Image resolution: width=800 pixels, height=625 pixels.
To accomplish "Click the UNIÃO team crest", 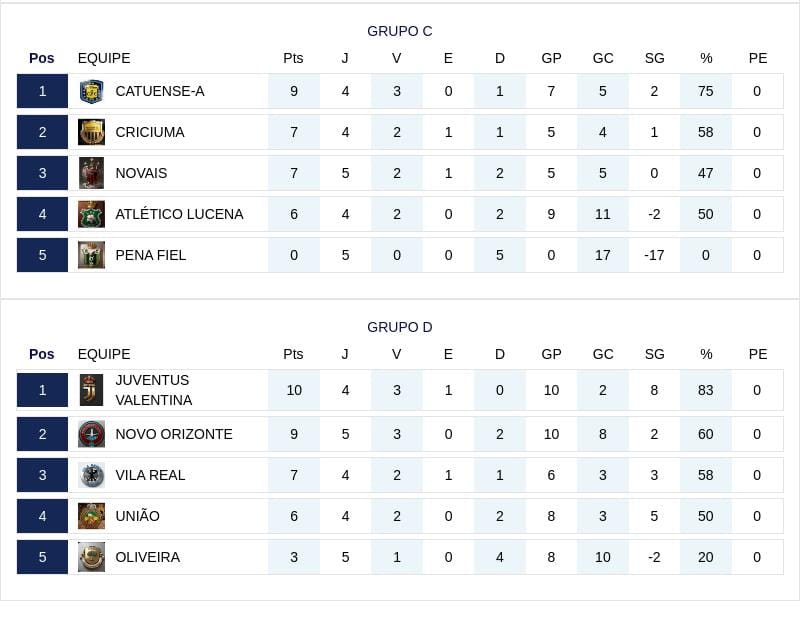I will pos(91,516).
